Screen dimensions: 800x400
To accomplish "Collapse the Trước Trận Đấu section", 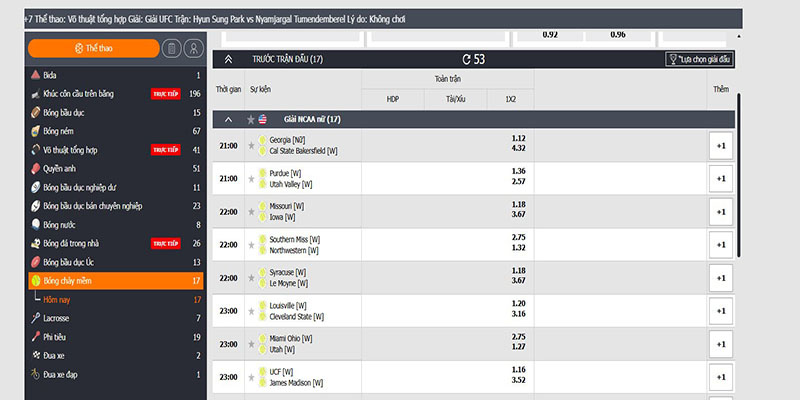I will coord(229,59).
